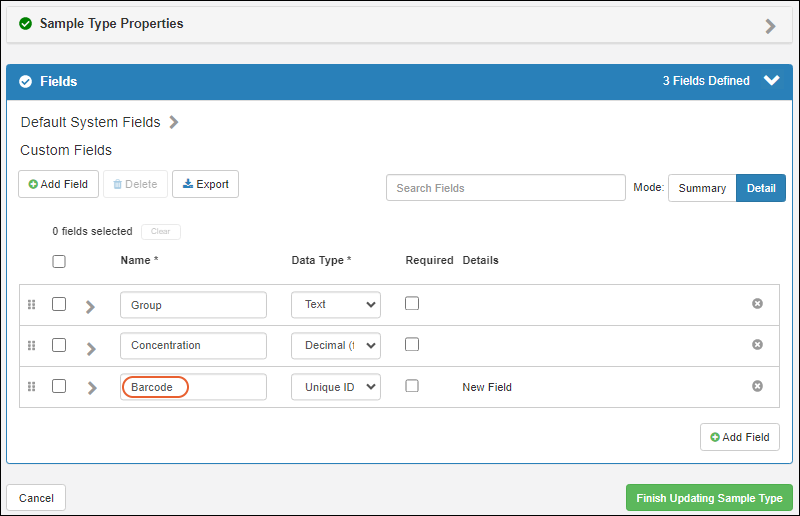Toggle the select-all fields checkbox in header
800x516 pixels.
tap(59, 261)
